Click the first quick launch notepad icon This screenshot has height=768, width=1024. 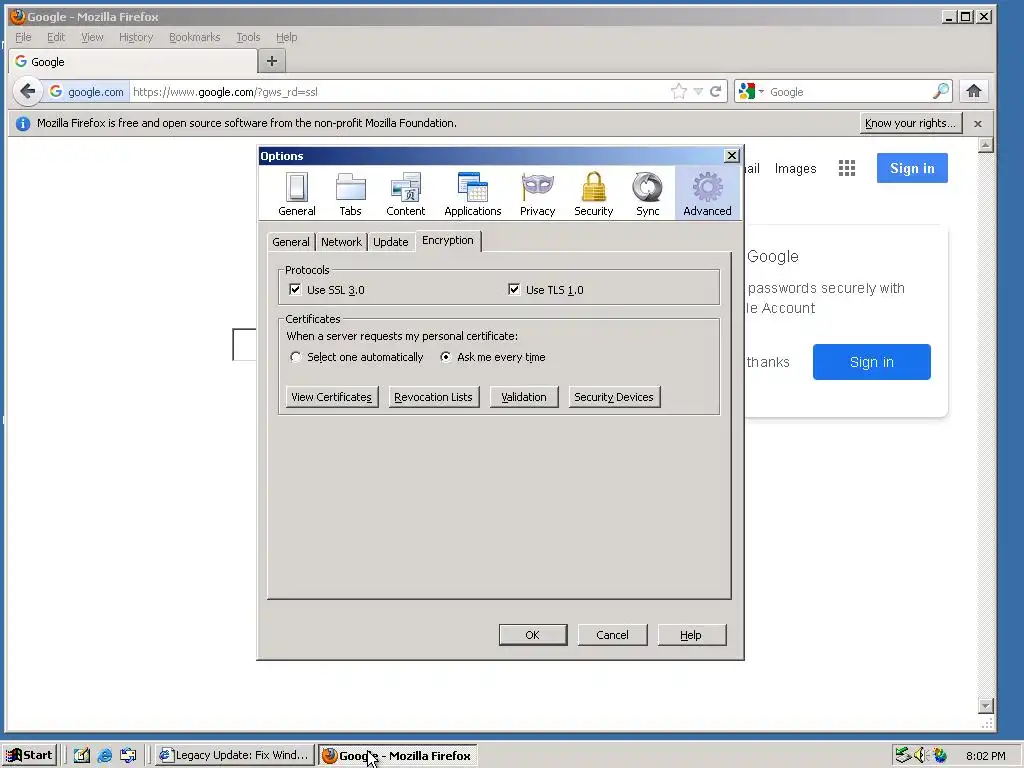(81, 756)
